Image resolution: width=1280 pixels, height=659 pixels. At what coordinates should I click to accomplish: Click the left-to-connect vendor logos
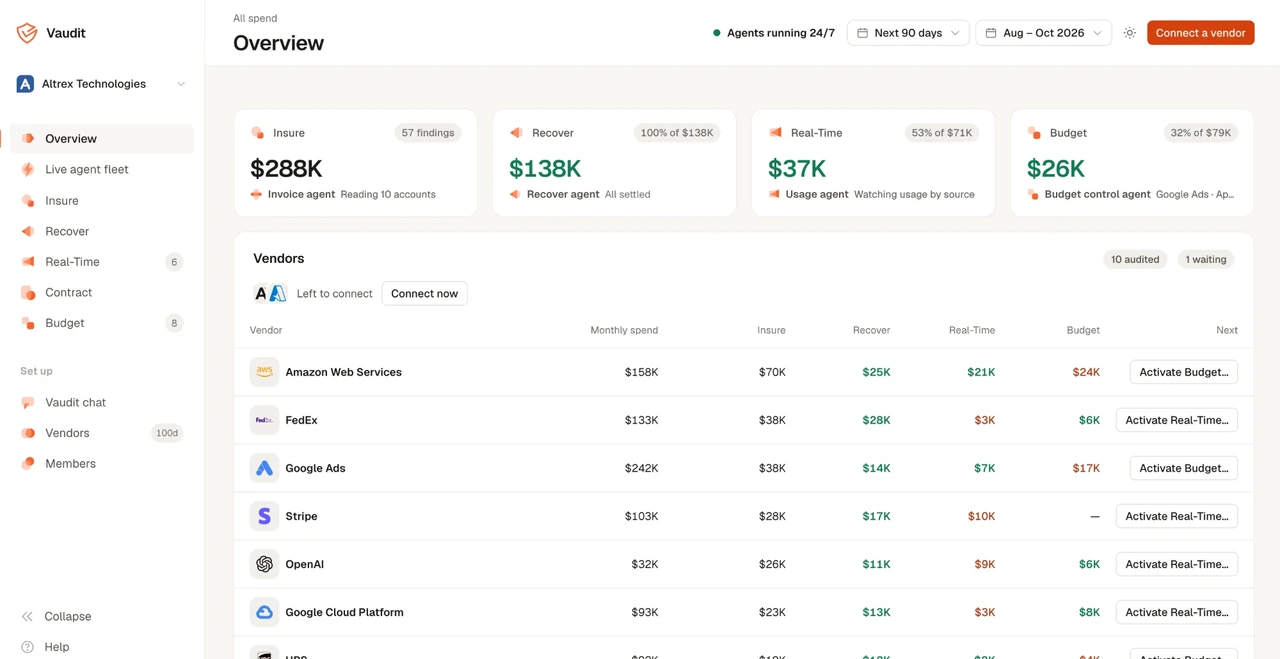point(270,294)
